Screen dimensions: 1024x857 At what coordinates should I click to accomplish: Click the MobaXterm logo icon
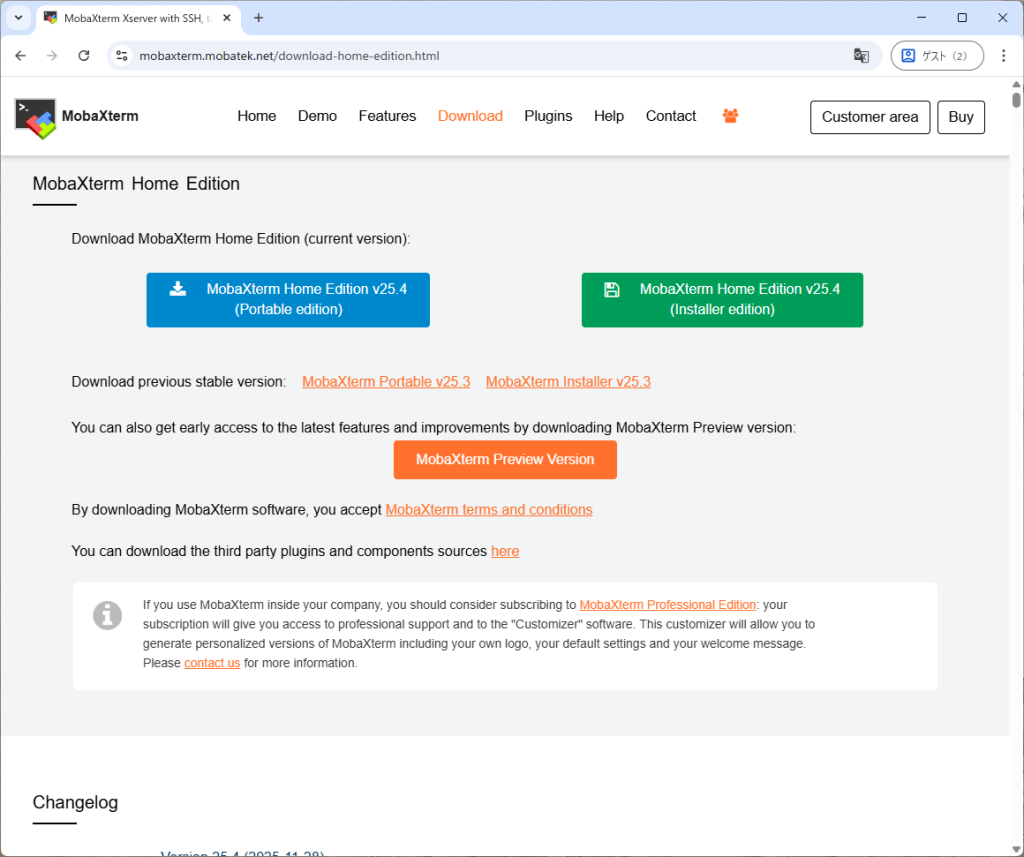[36, 117]
